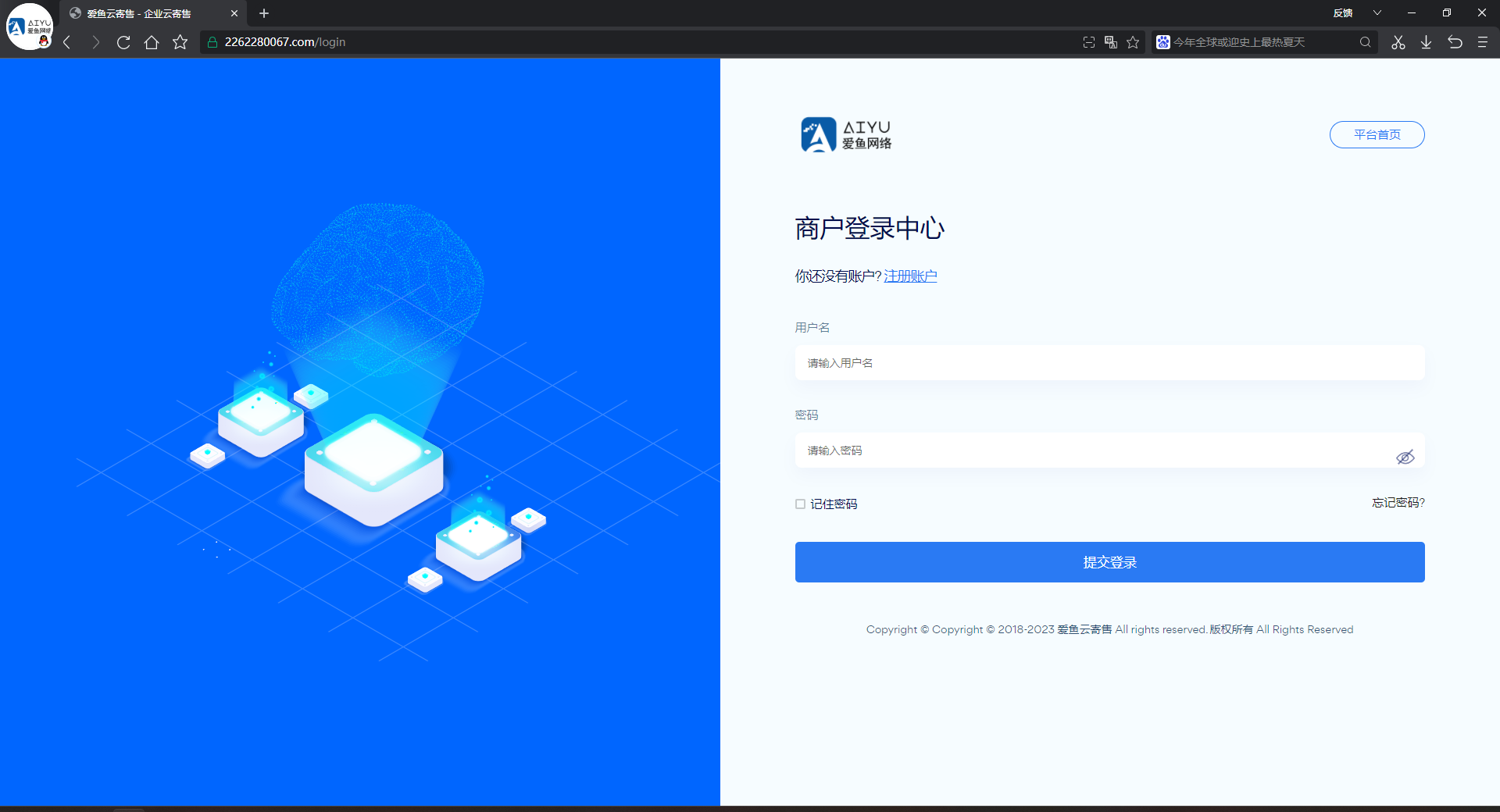Click the 你还没有账户? text
This screenshot has height=812, width=1500.
pos(838,276)
